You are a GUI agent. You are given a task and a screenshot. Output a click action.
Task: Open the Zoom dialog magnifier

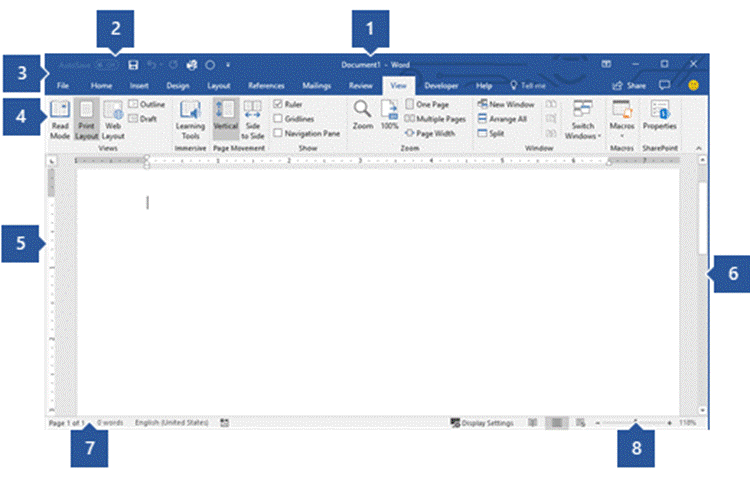363,115
